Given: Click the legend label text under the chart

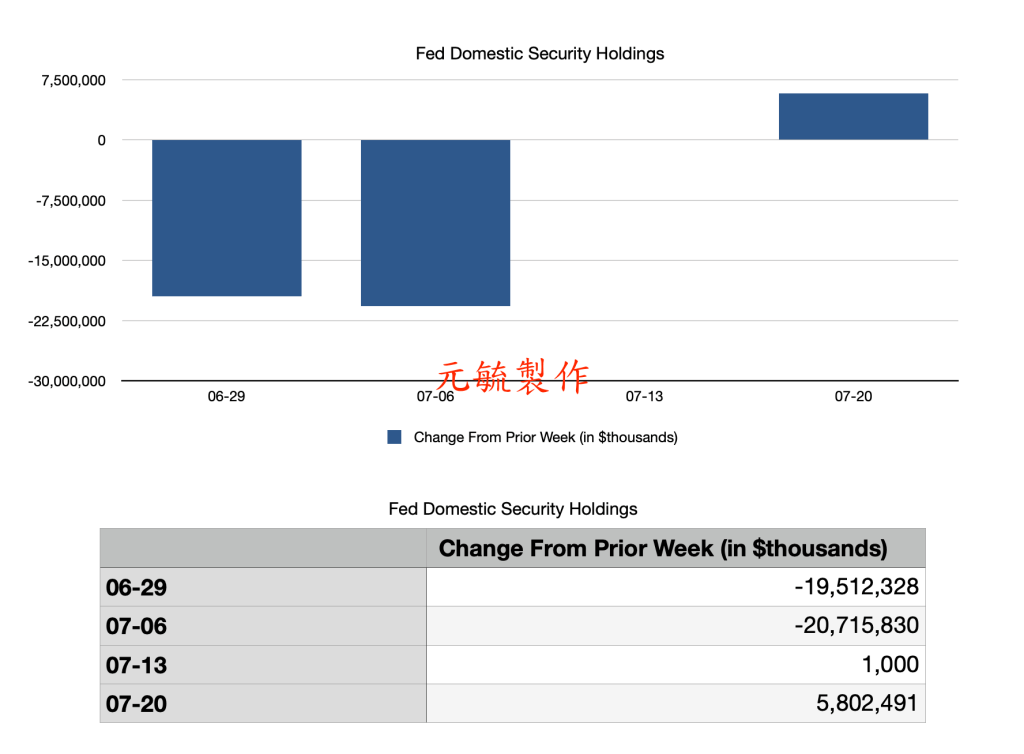Looking at the screenshot, I should point(545,437).
